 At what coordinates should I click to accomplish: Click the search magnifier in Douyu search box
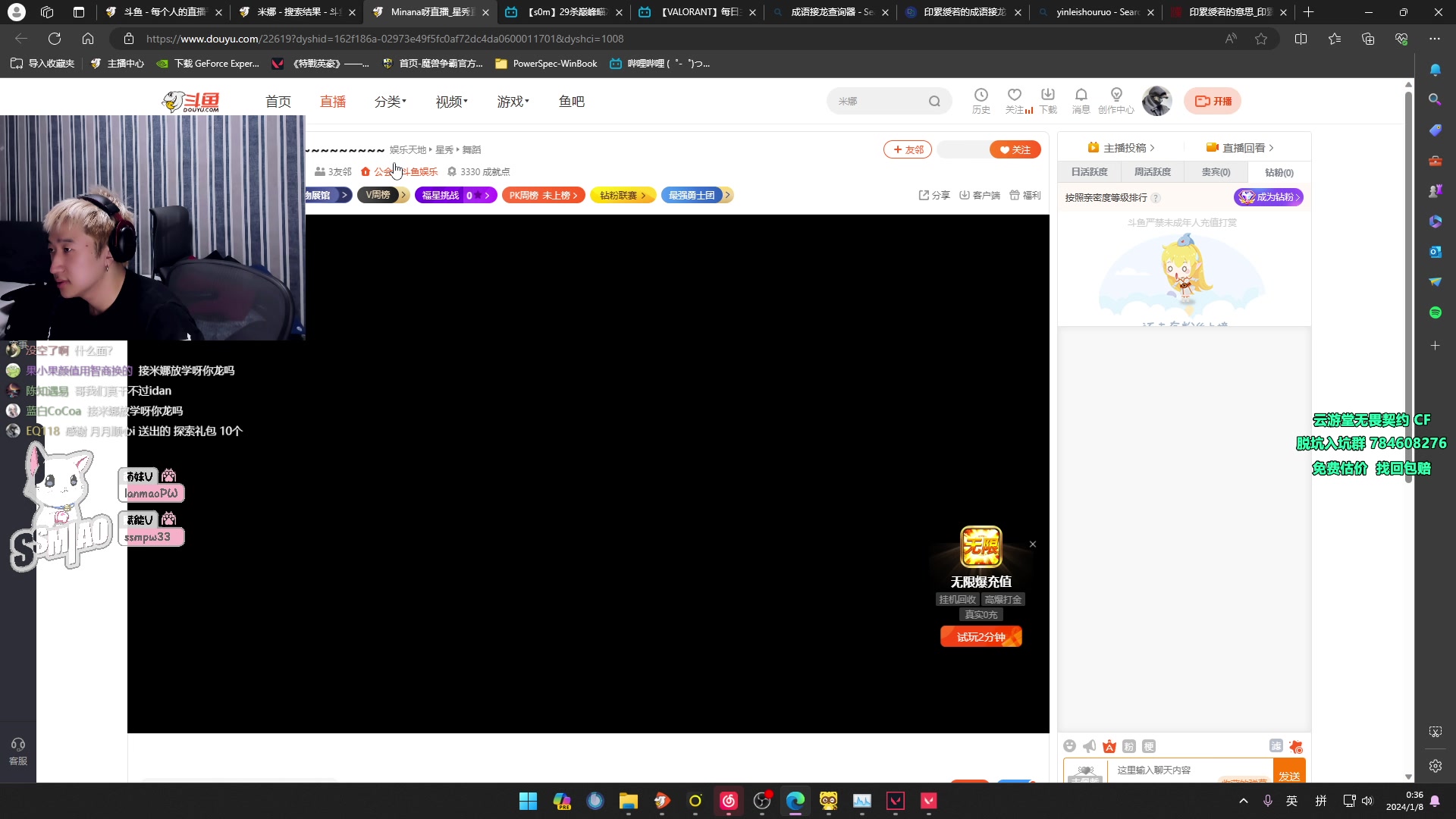pos(934,101)
